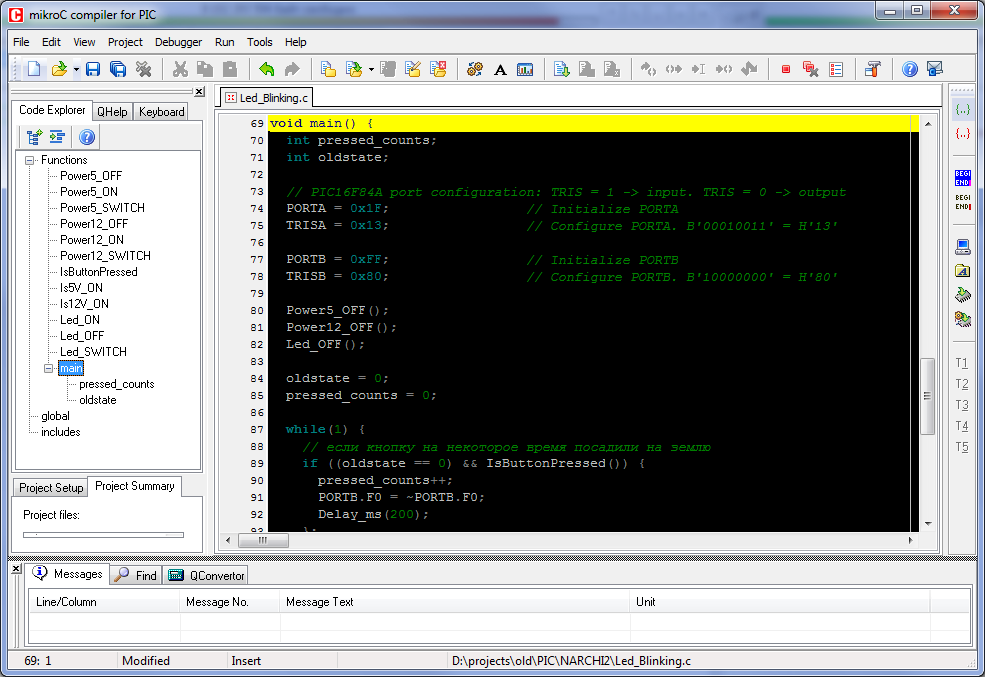Open the Tools hammer icon
The height and width of the screenshot is (677, 985).
tap(873, 69)
